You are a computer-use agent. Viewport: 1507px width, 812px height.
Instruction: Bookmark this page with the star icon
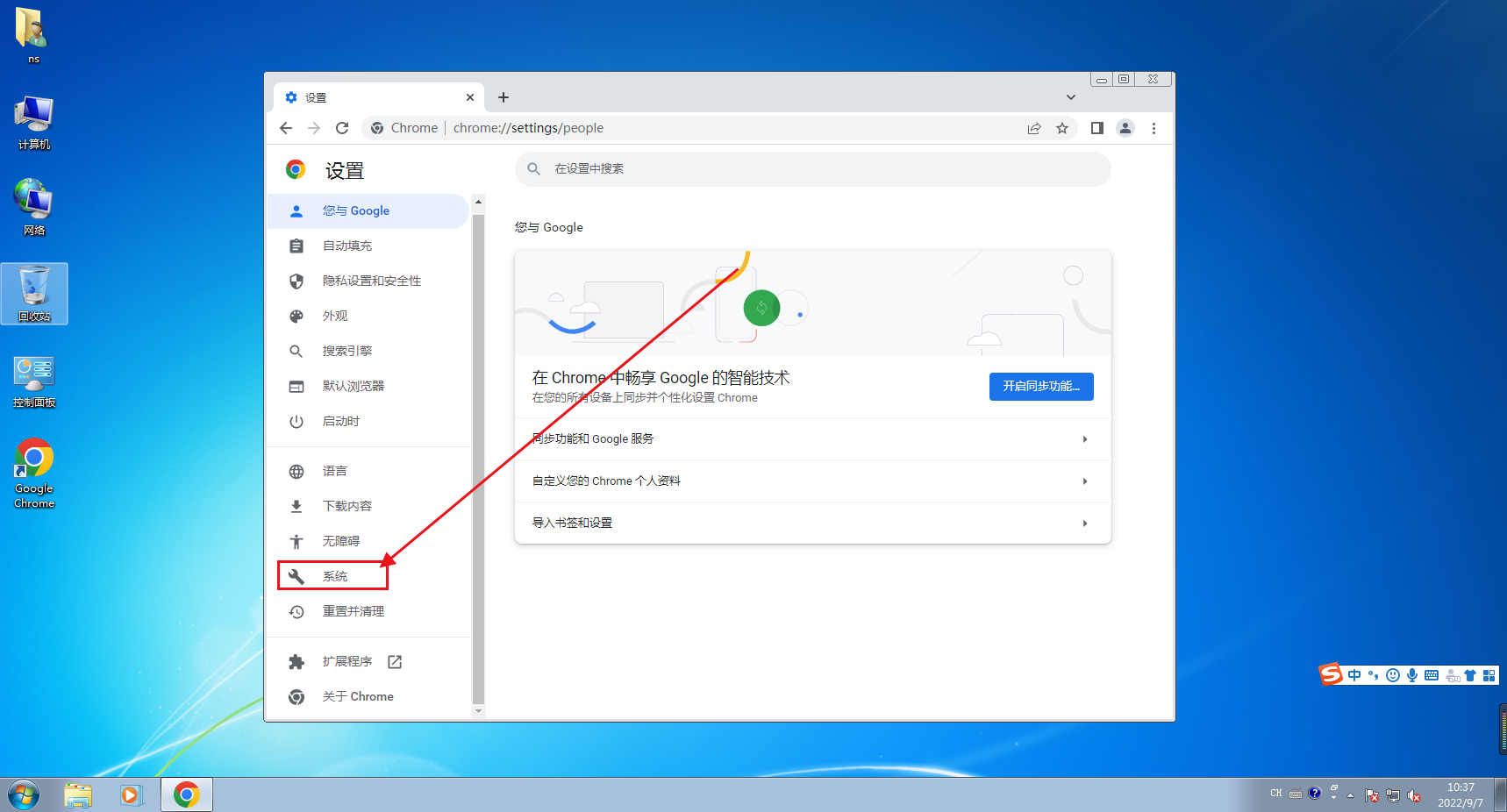[1062, 128]
